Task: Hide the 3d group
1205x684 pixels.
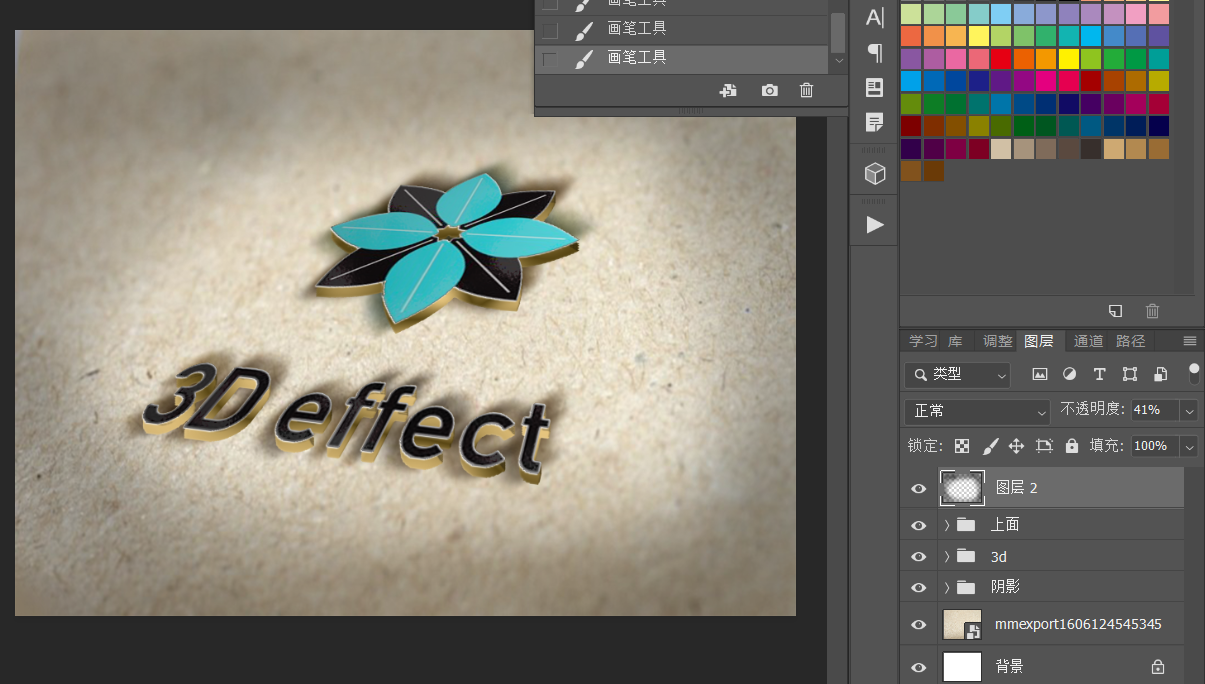Action: 919,556
